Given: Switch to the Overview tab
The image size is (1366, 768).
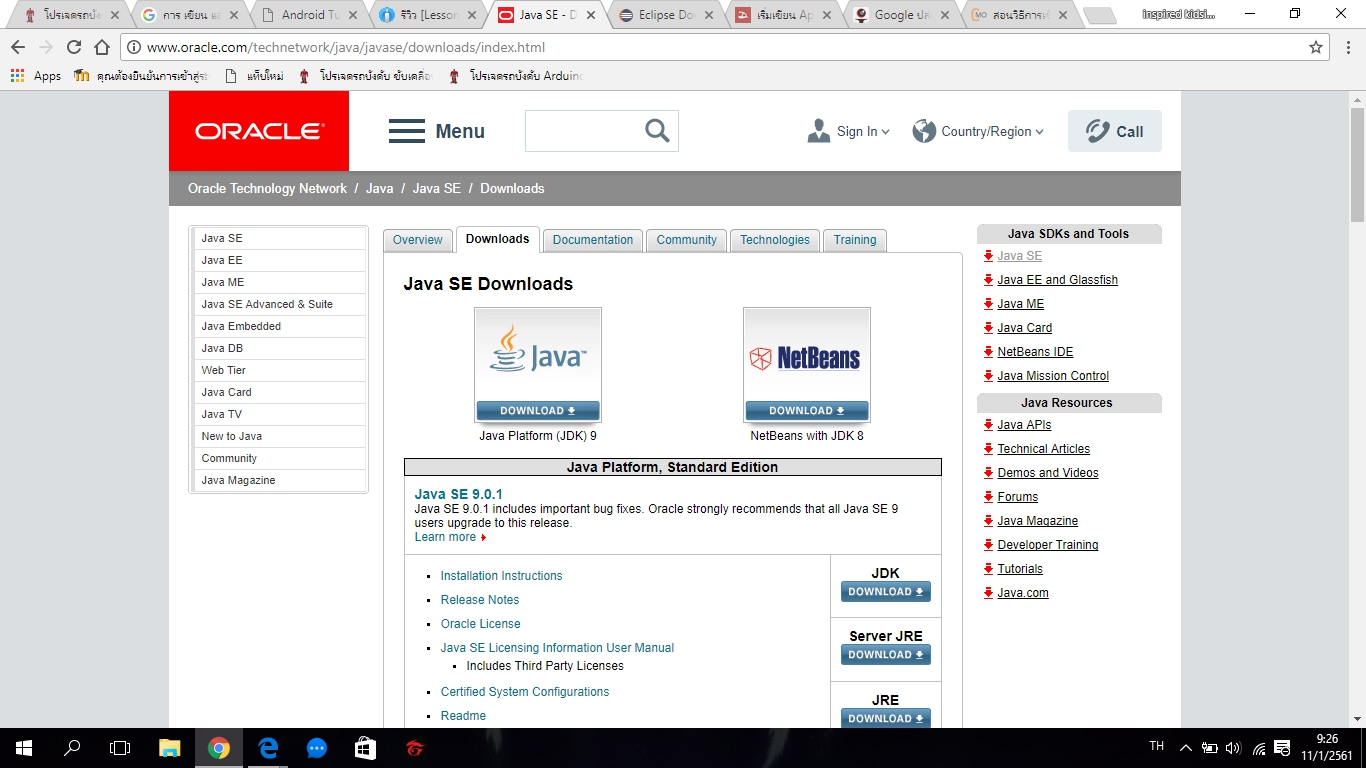Looking at the screenshot, I should [x=417, y=240].
